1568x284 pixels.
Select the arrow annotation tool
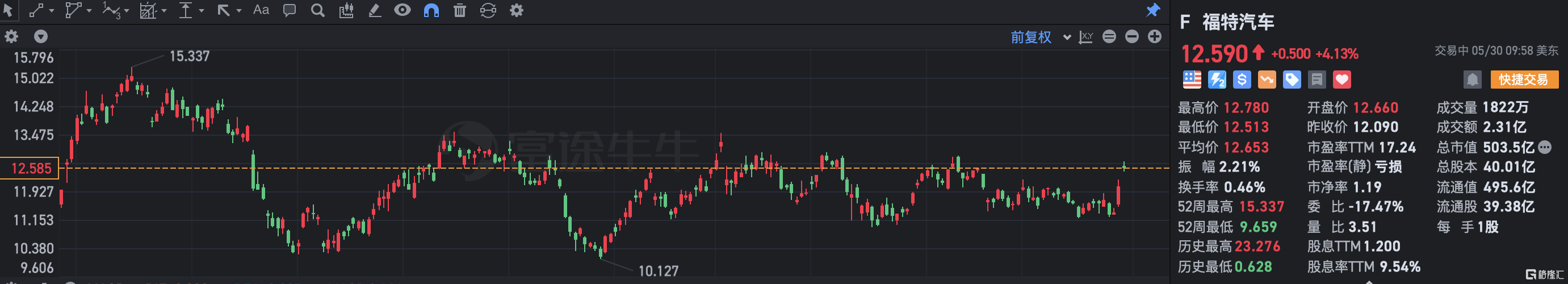point(223,10)
